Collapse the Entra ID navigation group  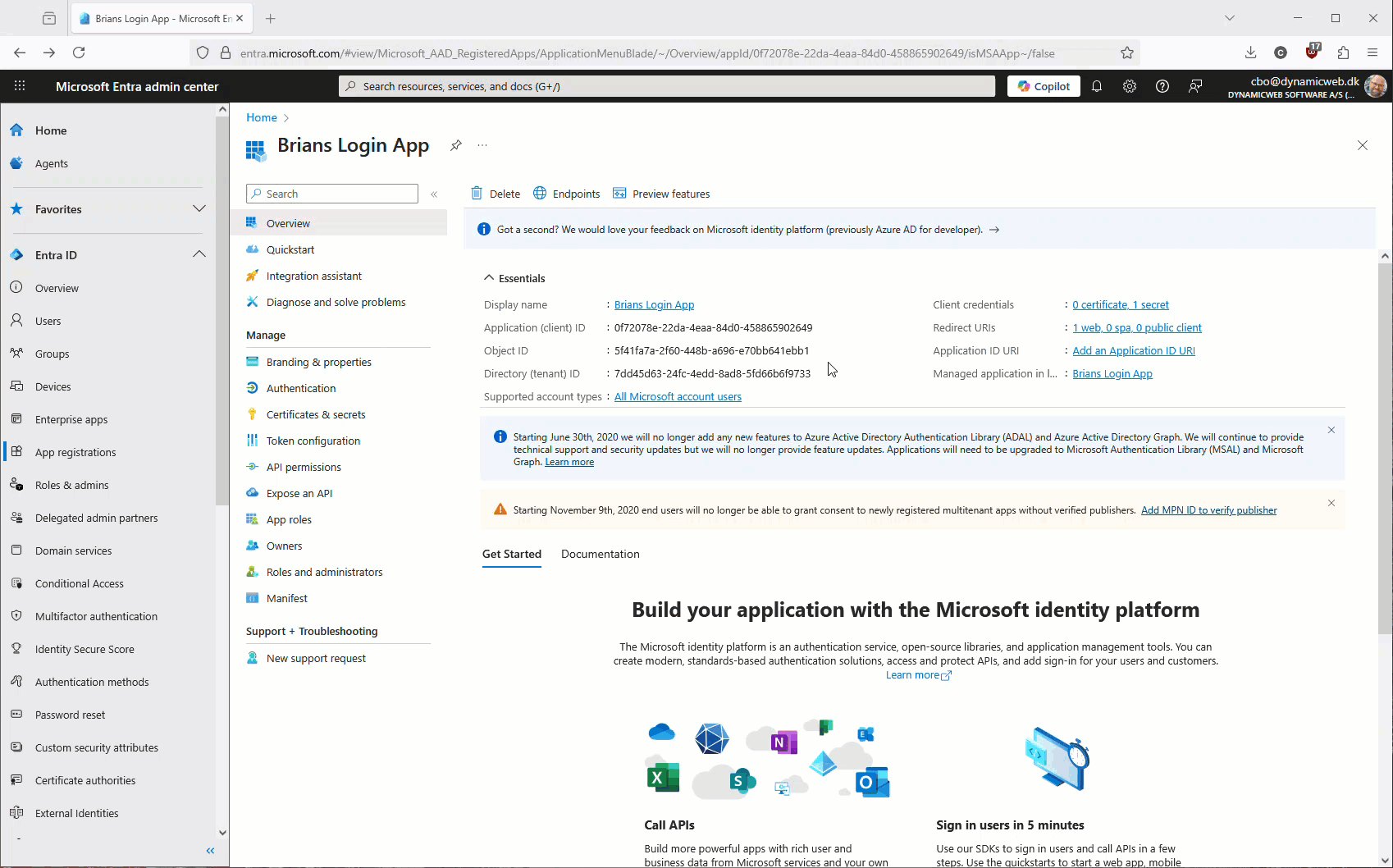pos(199,254)
